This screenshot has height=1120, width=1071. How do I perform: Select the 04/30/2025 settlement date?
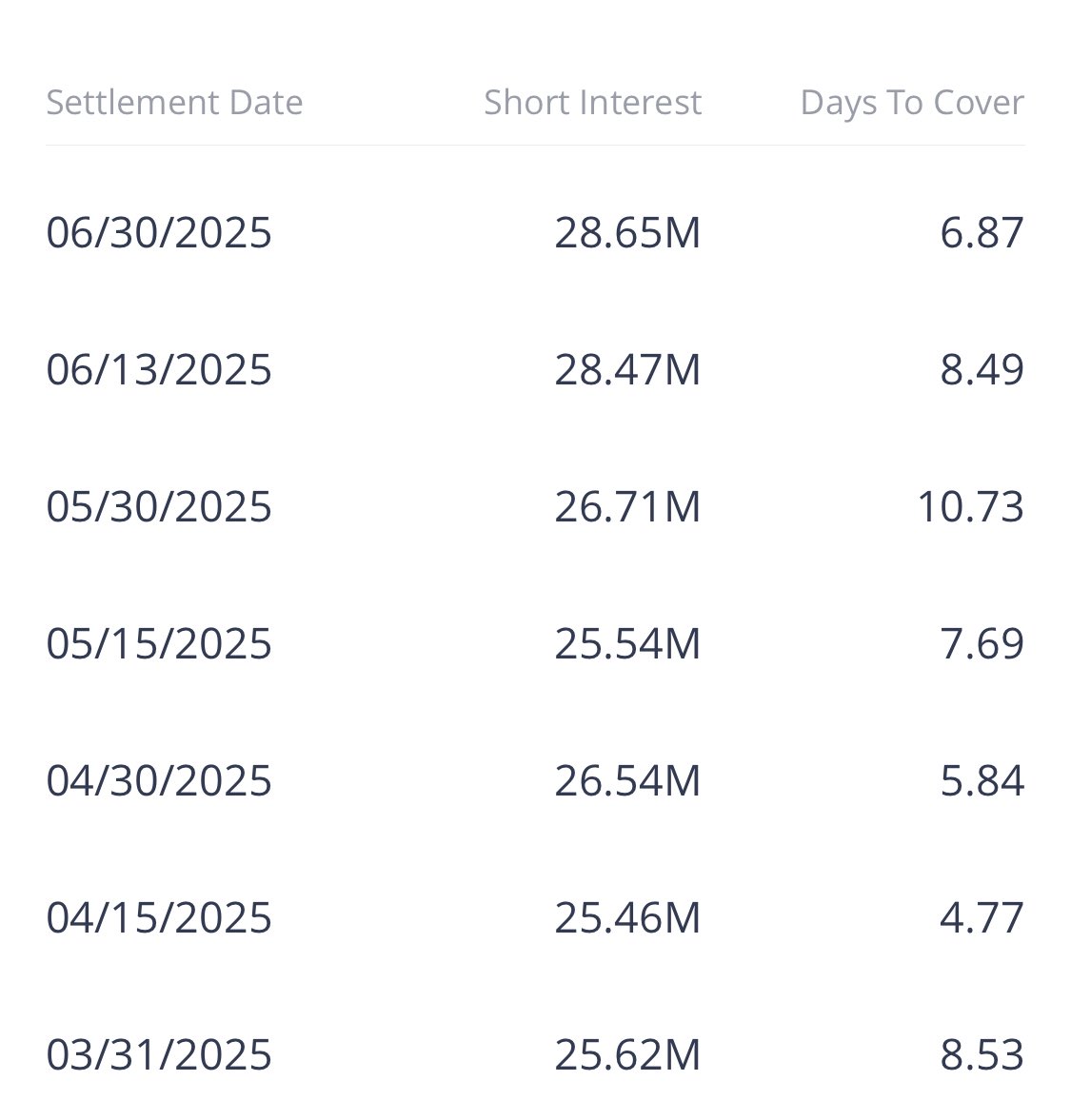click(159, 780)
